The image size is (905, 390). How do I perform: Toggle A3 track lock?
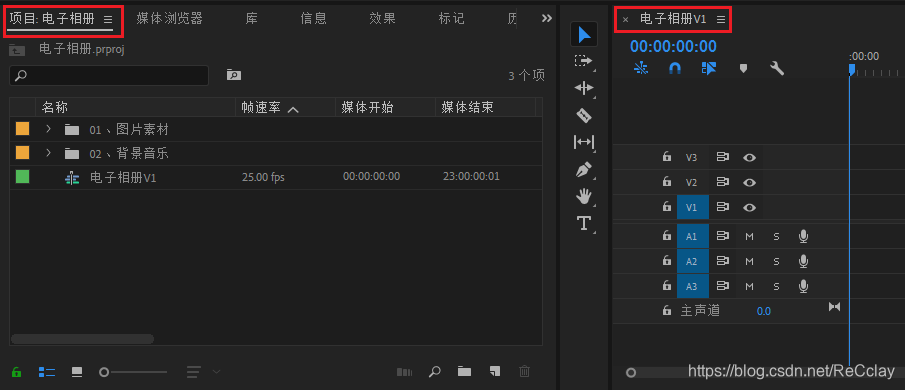[x=667, y=286]
